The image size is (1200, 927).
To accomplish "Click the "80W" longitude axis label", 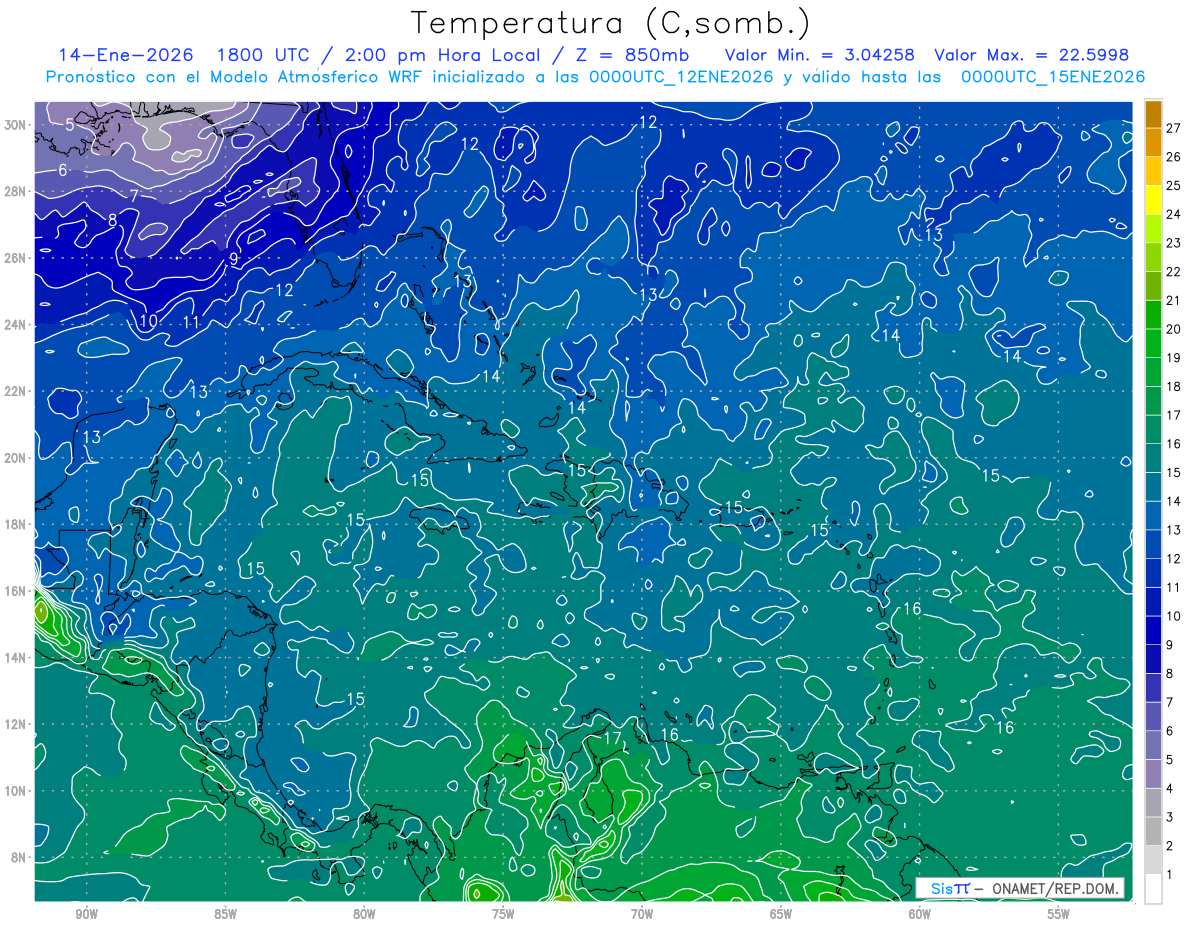I will pos(364,914).
